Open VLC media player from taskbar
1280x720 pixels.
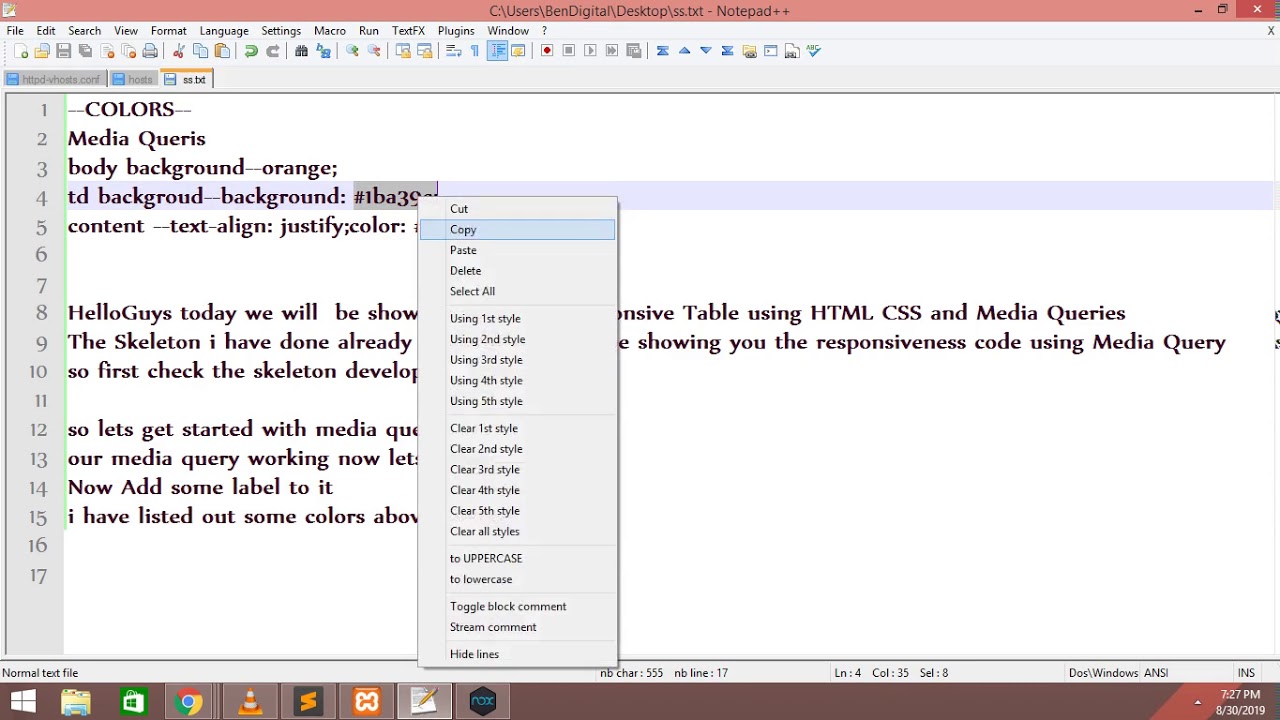coord(249,702)
